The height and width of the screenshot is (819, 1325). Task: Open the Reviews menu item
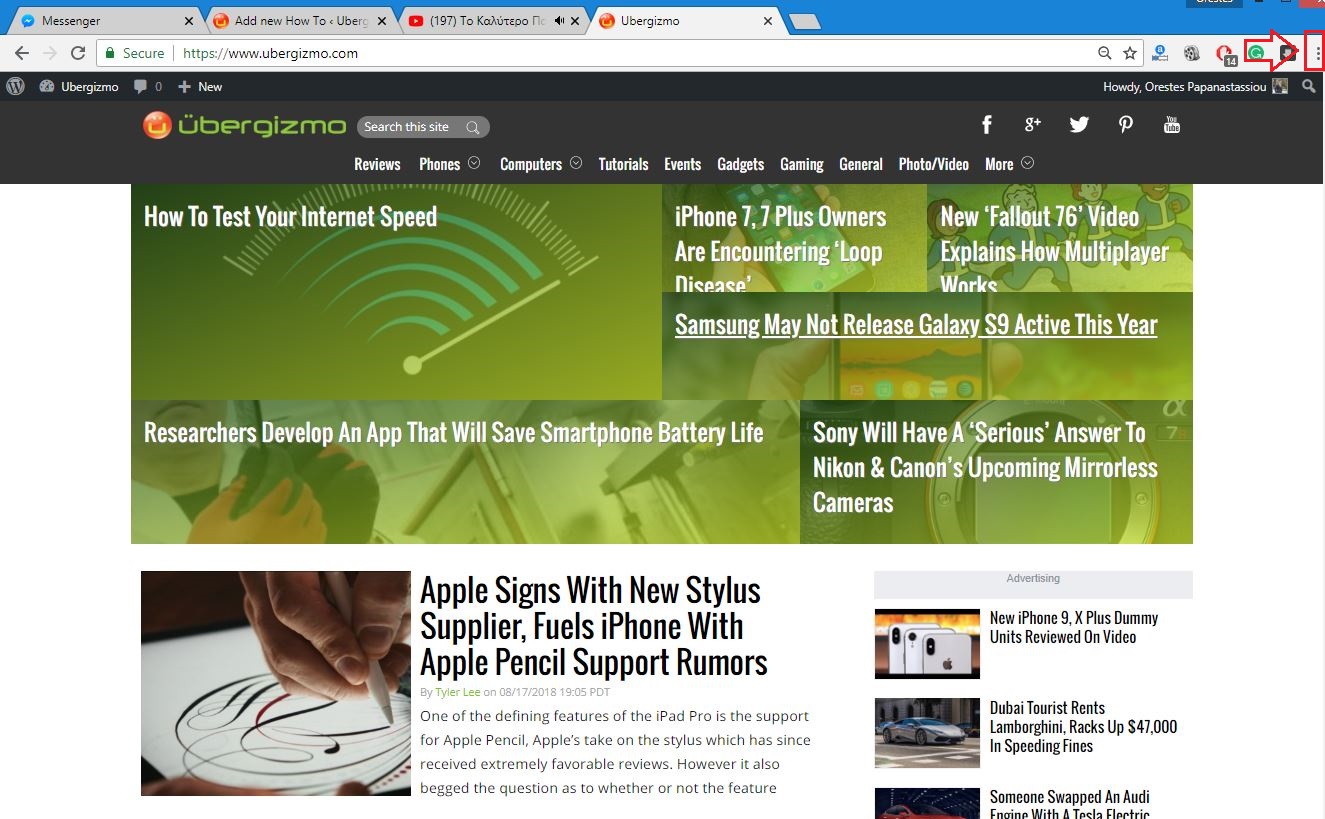click(x=377, y=164)
